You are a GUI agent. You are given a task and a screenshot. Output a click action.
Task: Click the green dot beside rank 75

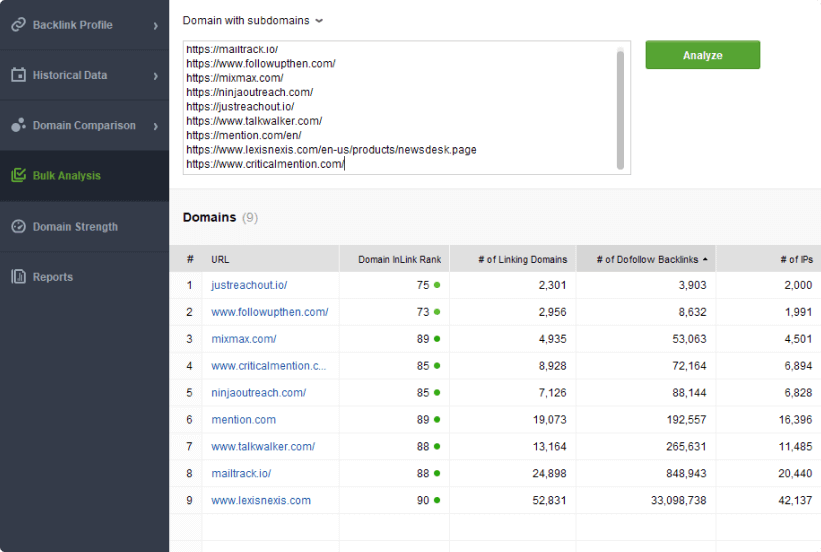tap(437, 285)
